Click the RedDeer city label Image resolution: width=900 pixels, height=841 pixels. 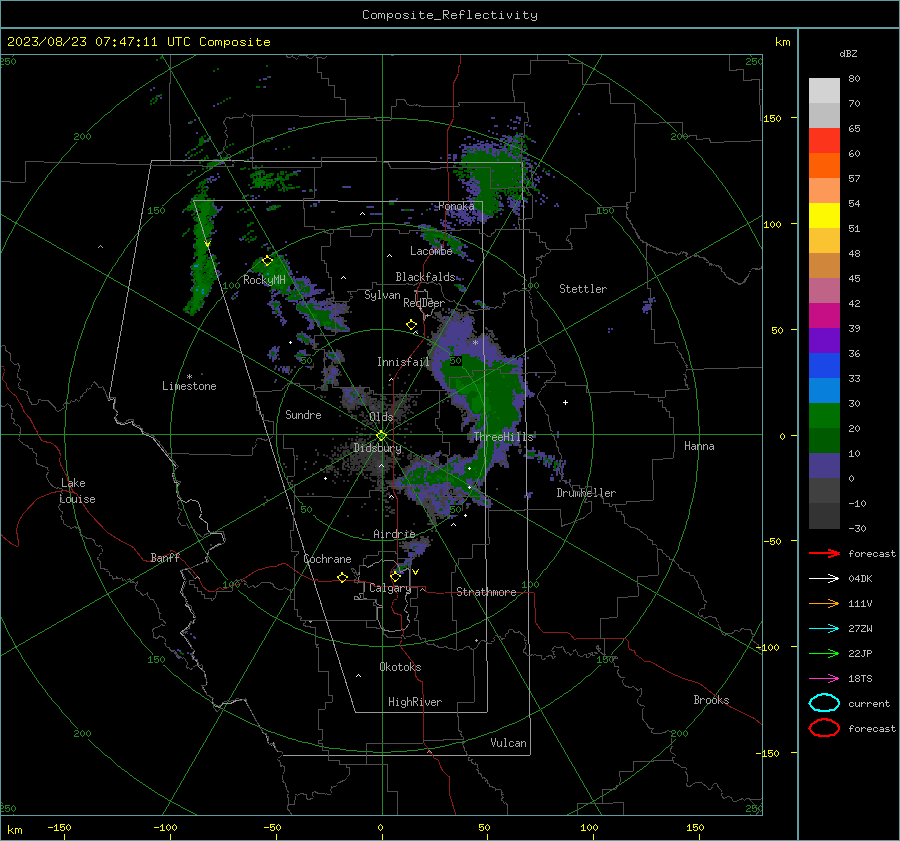point(424,303)
